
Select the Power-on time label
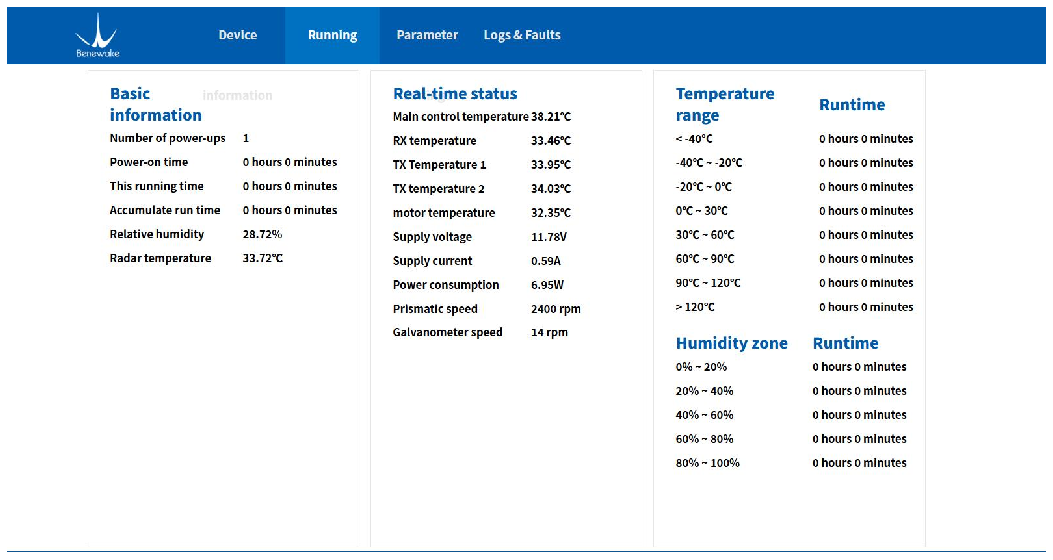pos(149,162)
